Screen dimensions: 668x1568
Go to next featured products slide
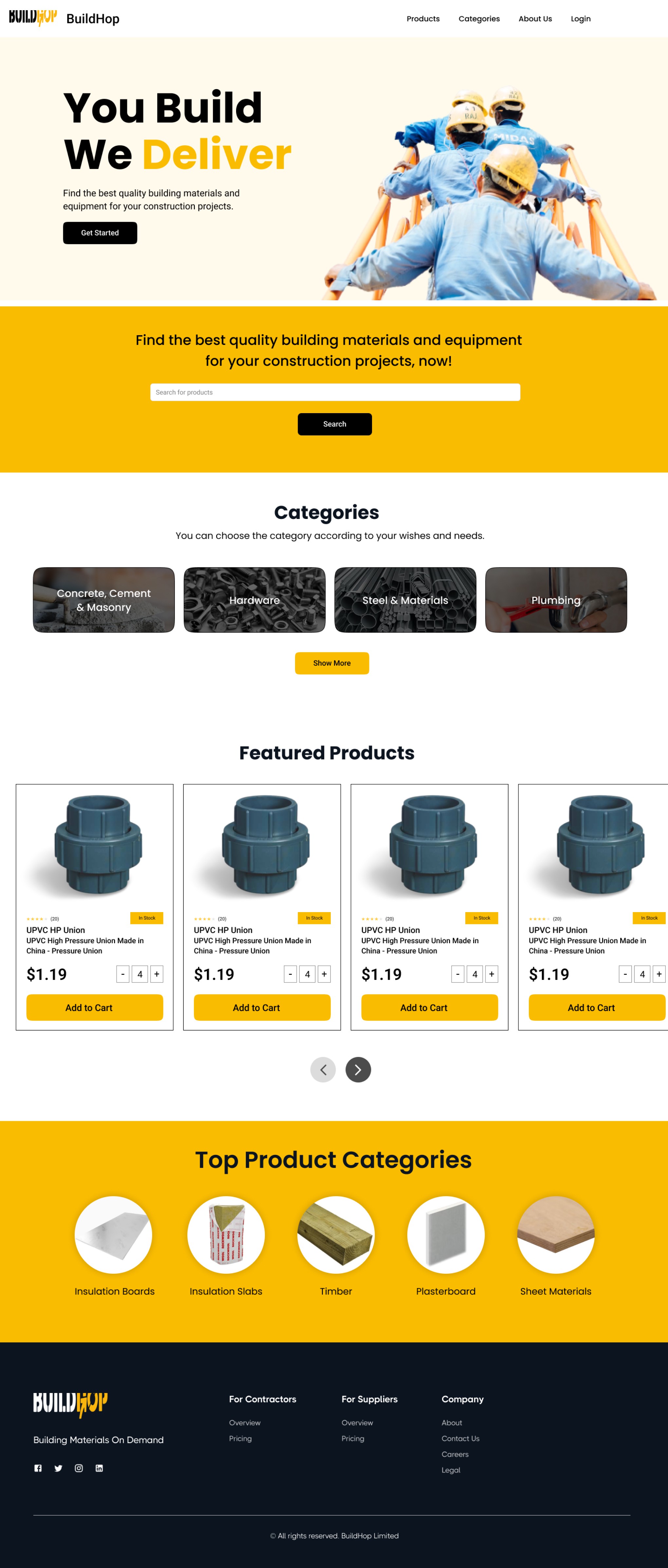coord(358,1069)
